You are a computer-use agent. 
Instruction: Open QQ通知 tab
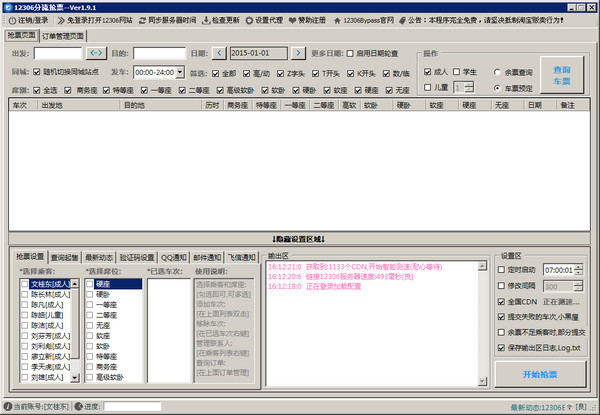[174, 258]
